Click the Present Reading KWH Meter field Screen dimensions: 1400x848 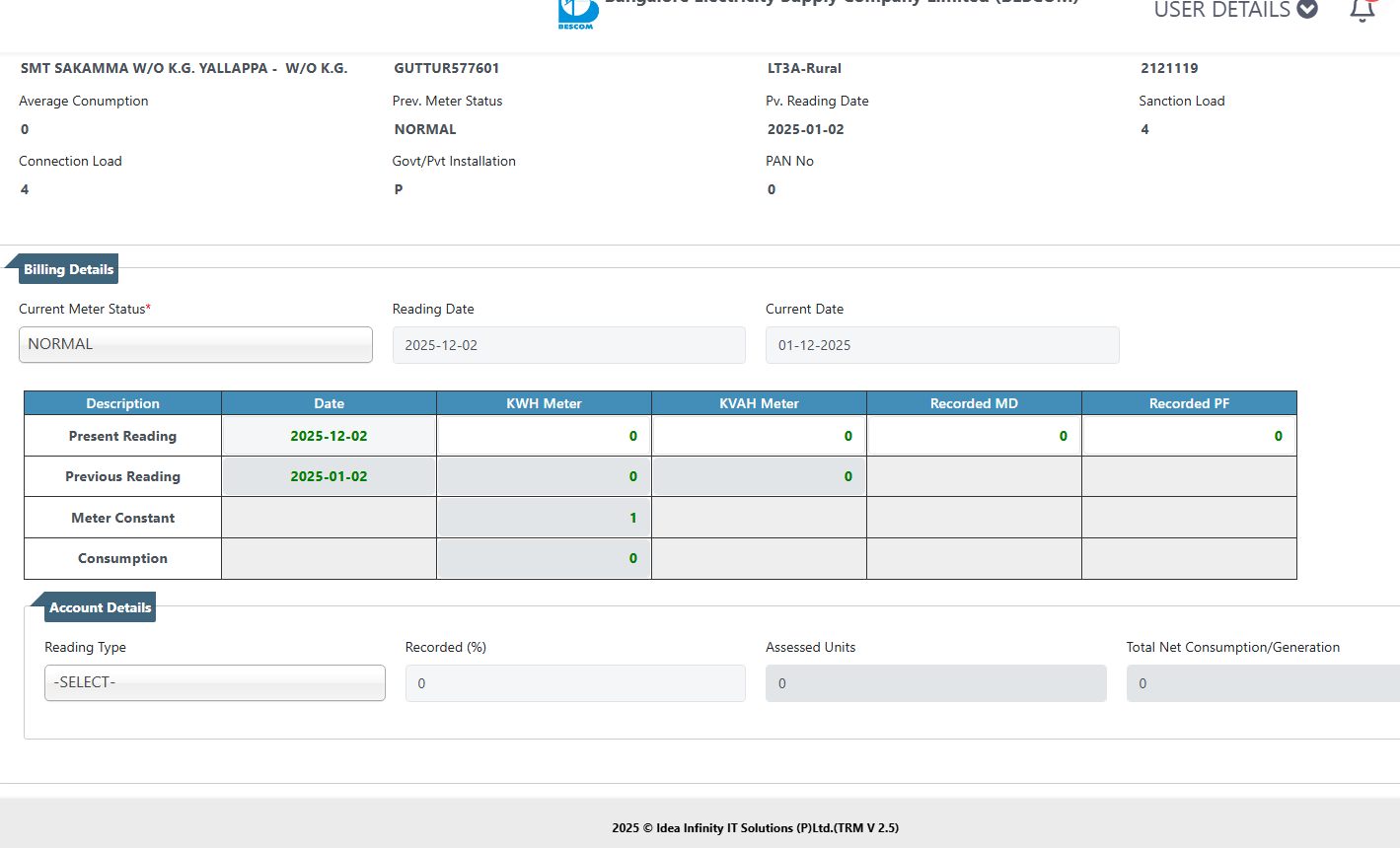coord(544,436)
